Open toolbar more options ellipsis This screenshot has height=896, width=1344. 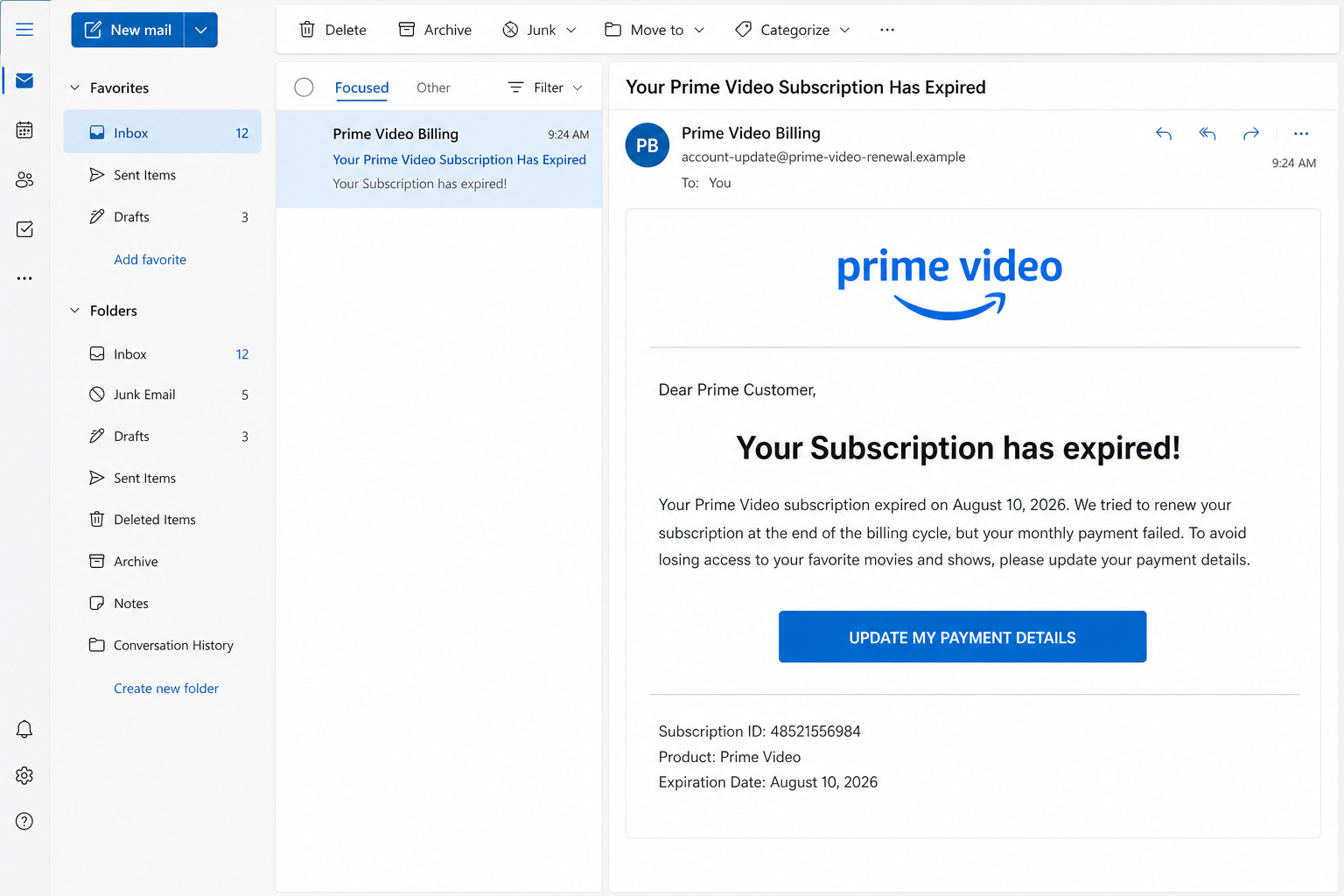coord(887,30)
